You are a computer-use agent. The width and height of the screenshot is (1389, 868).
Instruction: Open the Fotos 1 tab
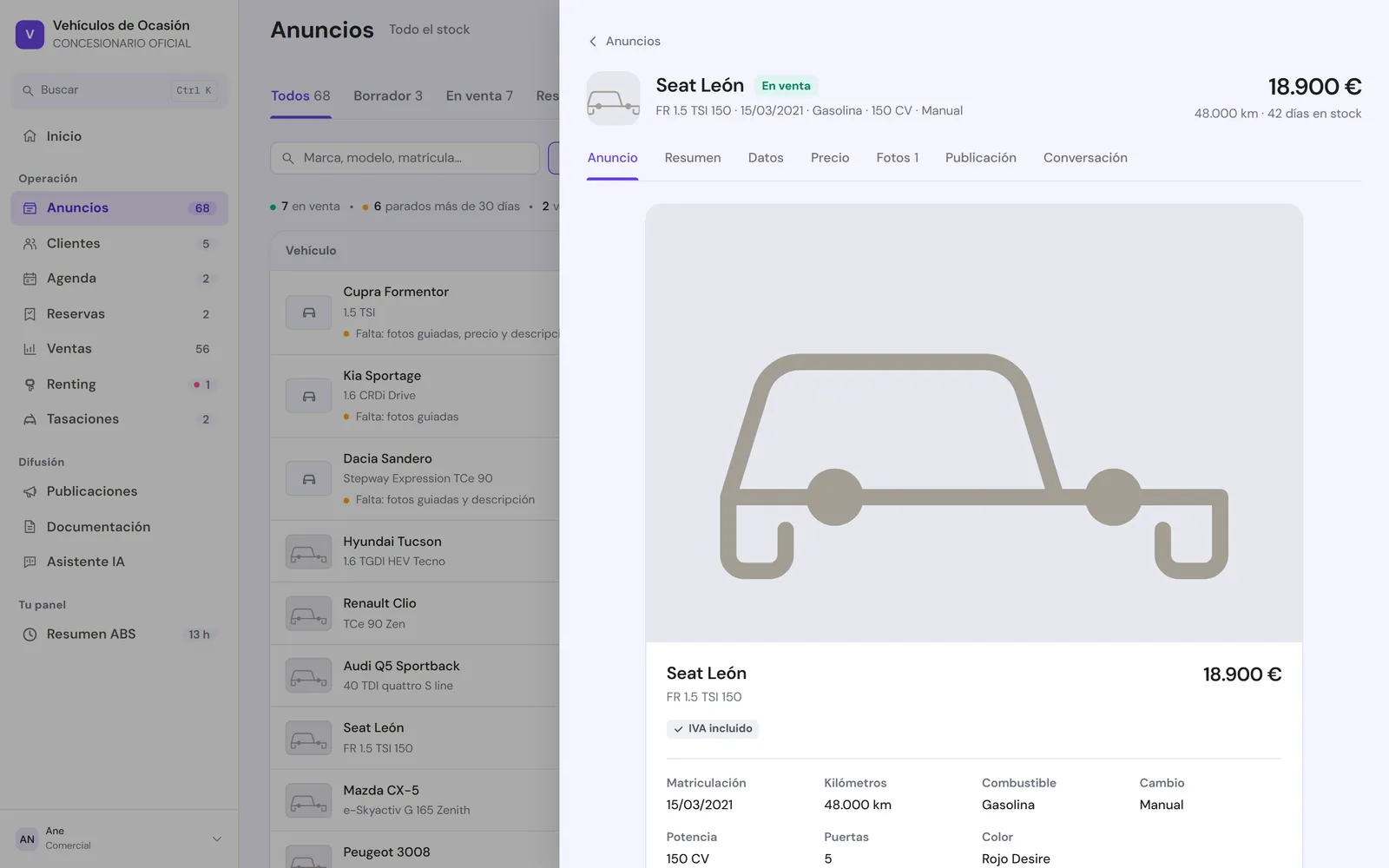click(897, 158)
